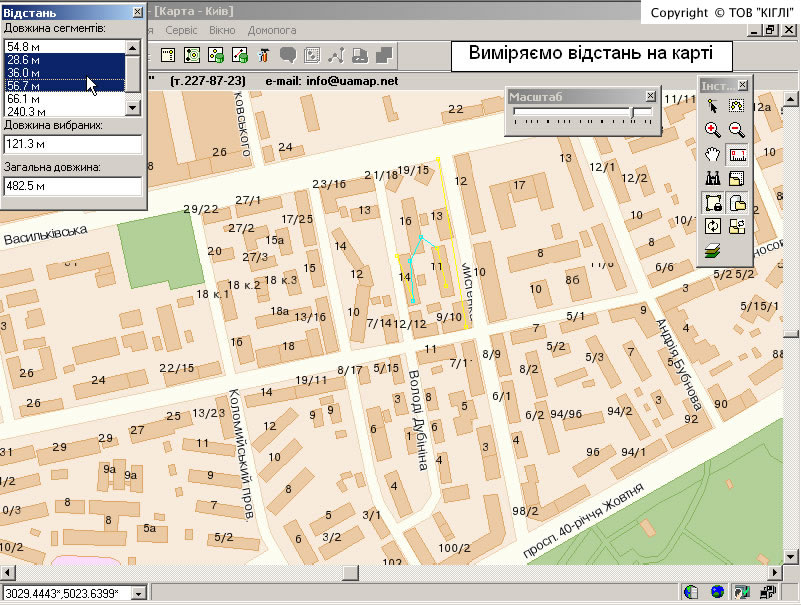
Task: Click map horizontal scrollbar left arrow
Action: [8, 573]
